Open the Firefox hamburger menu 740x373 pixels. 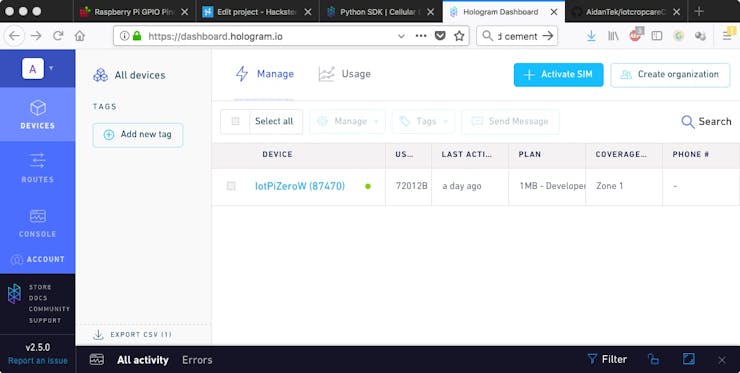727,36
